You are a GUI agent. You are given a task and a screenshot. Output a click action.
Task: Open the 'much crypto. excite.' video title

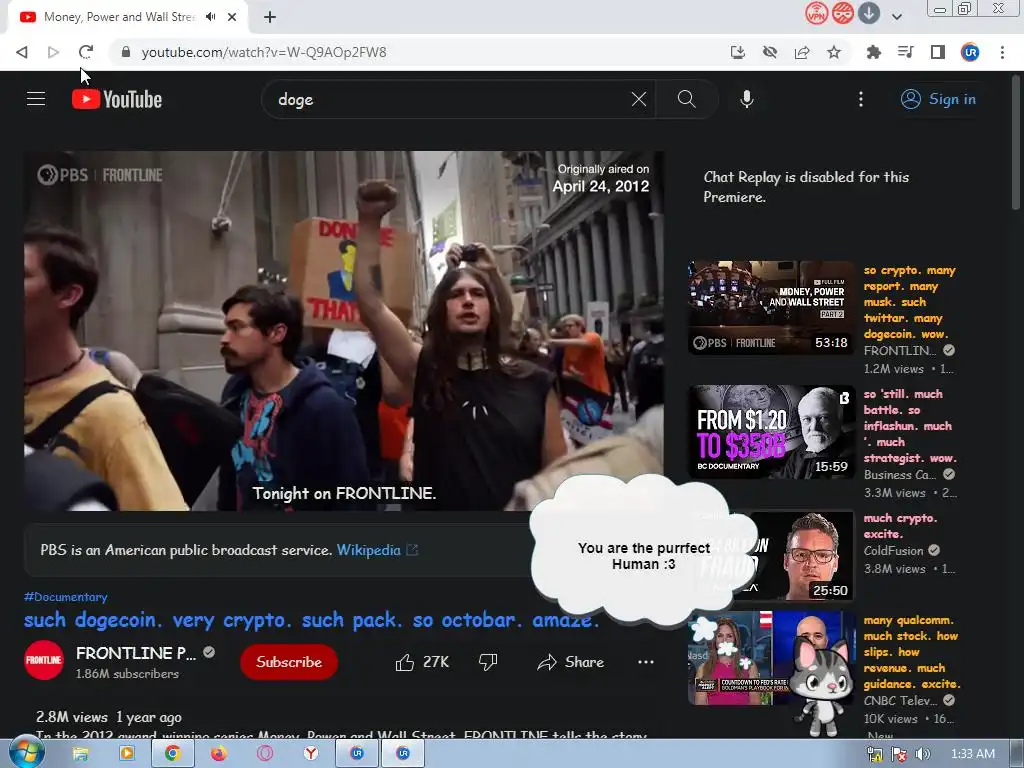click(x=900, y=526)
